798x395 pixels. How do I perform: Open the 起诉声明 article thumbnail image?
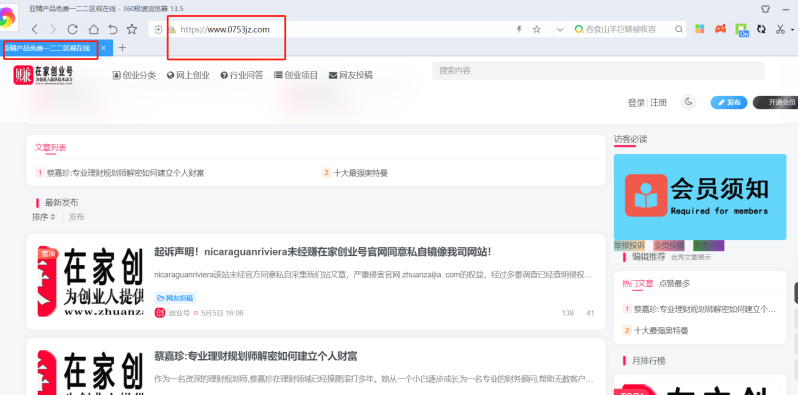[91, 281]
